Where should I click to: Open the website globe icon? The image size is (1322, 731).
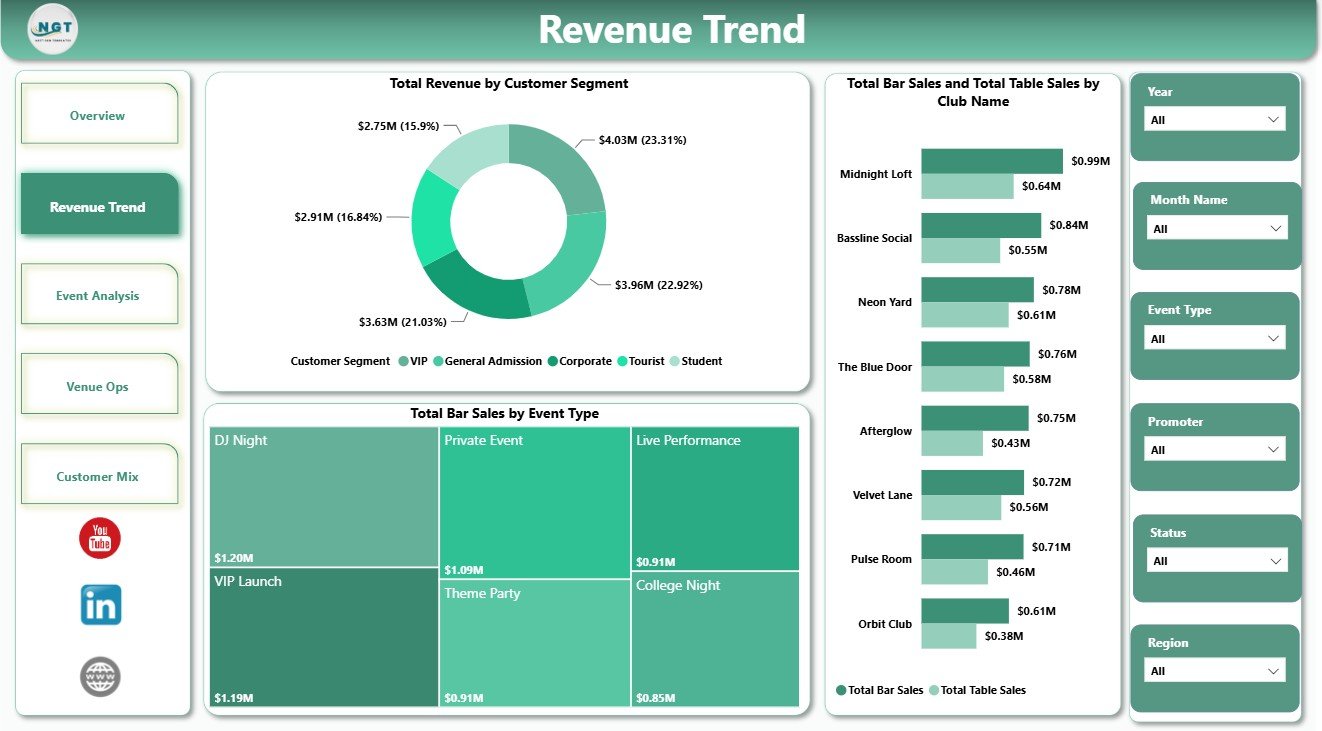(100, 677)
